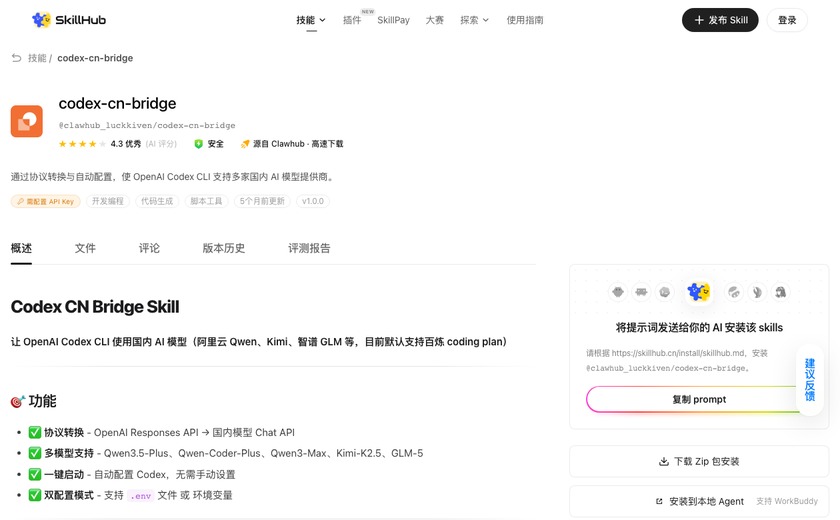This screenshot has width=840, height=520.
Task: Click the gray round terminal agent icon
Action: click(x=665, y=292)
